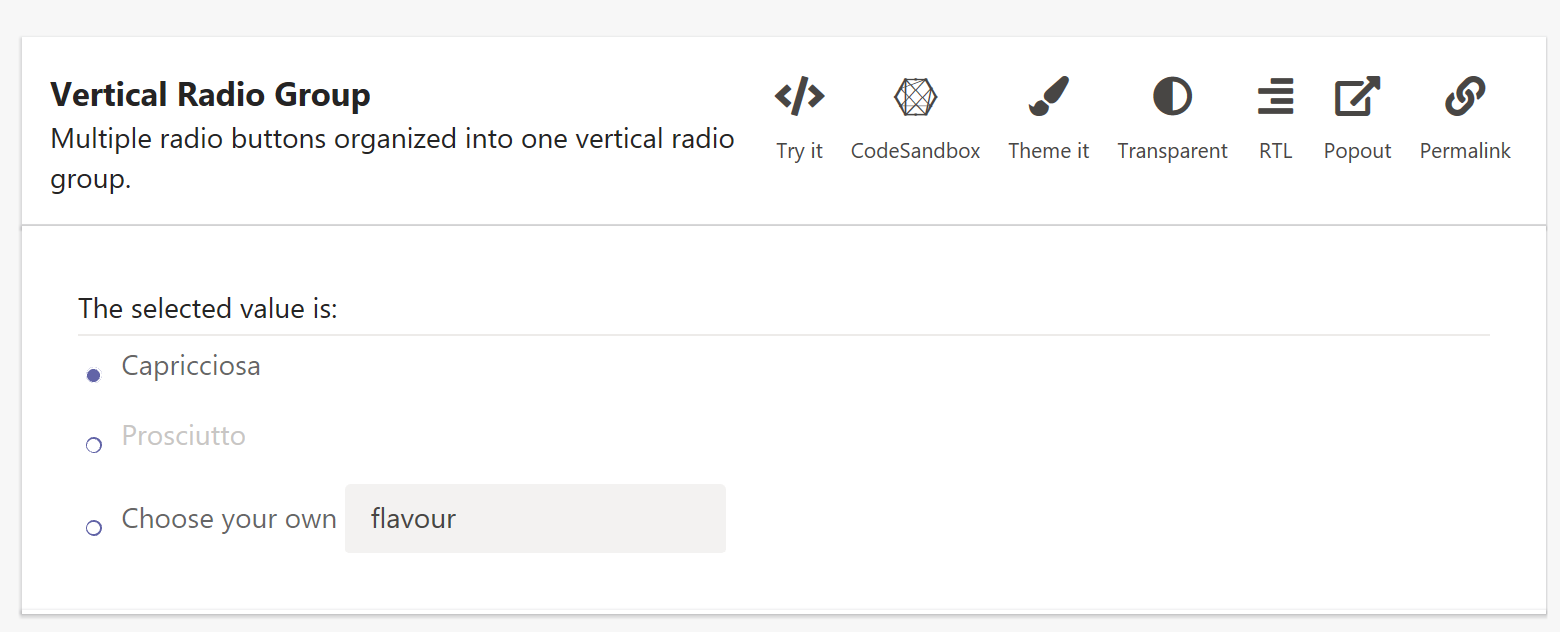This screenshot has width=1560, height=632.
Task: Click the Popout text label
Action: pos(1357,150)
